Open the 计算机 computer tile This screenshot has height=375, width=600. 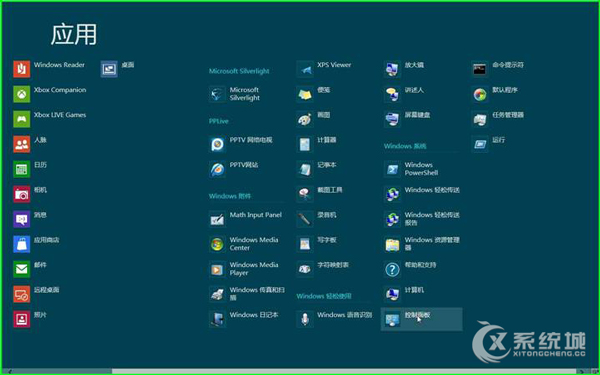click(404, 294)
